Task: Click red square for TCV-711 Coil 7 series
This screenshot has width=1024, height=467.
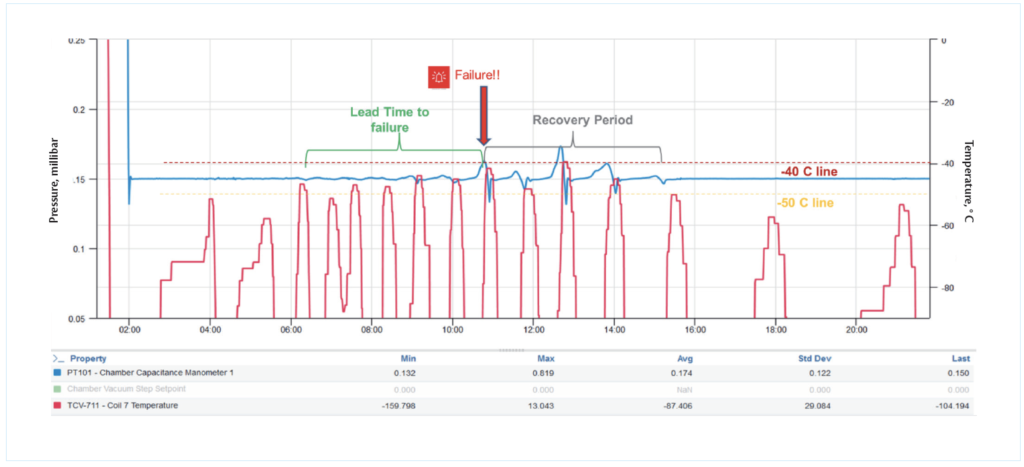Action: point(57,405)
